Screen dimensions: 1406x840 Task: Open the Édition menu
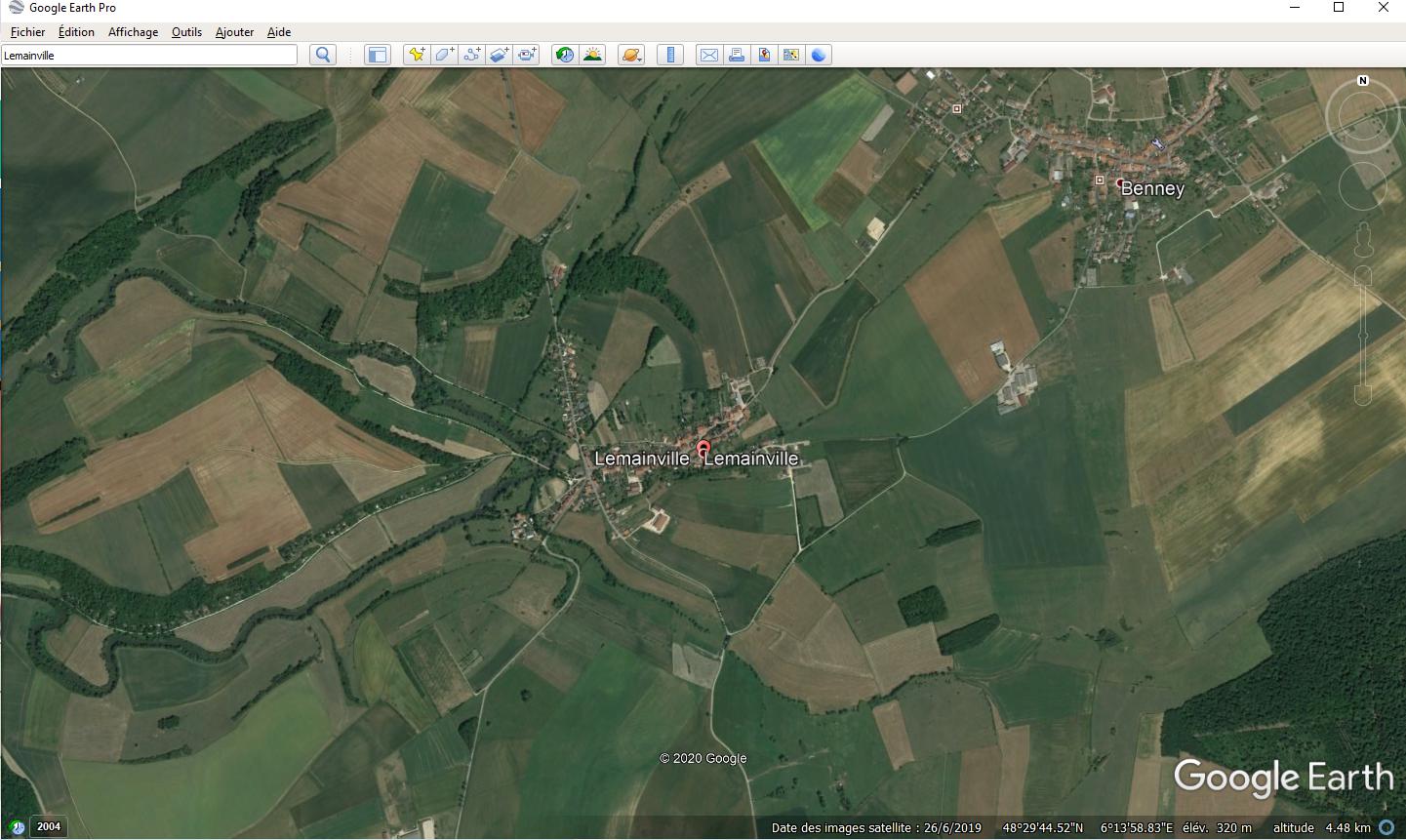tap(76, 32)
